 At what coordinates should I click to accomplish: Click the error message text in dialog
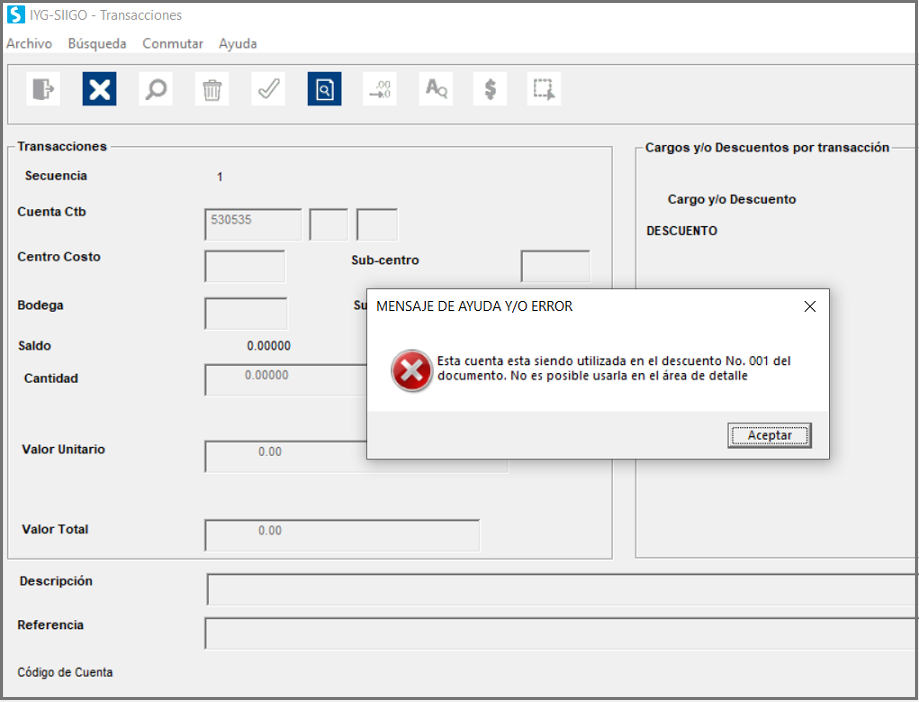614,368
